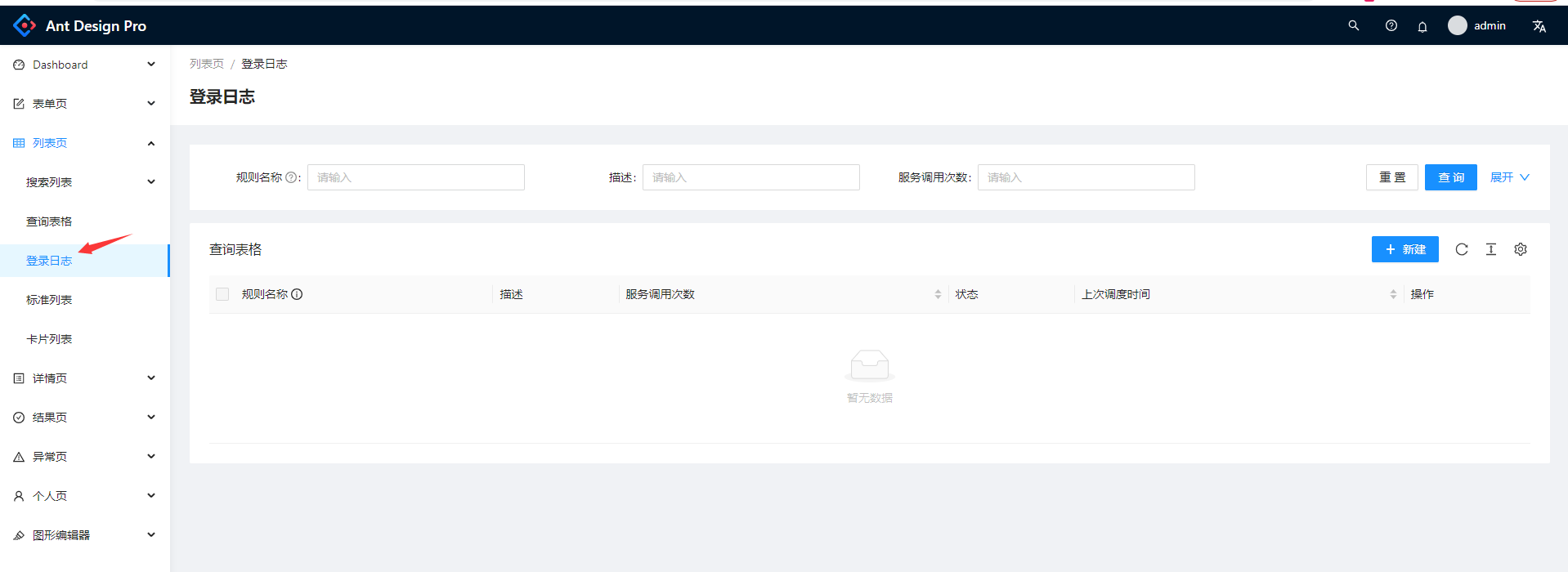The width and height of the screenshot is (1568, 572).
Task: Open the 标准列表 menu item
Action: click(85, 300)
